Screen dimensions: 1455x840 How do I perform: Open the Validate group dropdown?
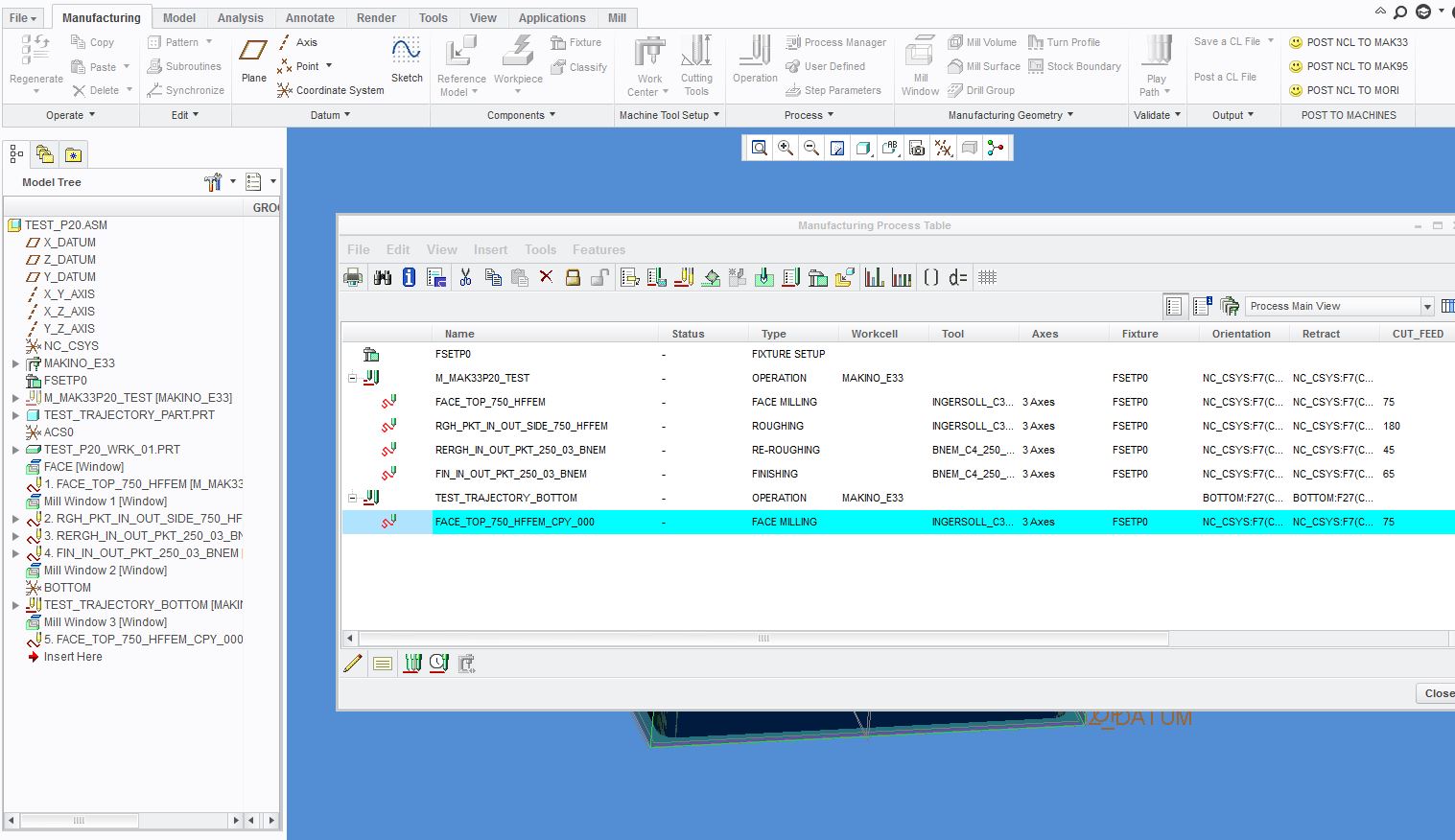[1158, 115]
